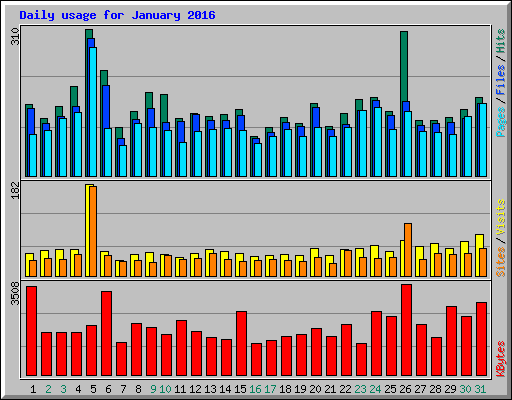Click day label 3 on x-axis

(x=63, y=389)
